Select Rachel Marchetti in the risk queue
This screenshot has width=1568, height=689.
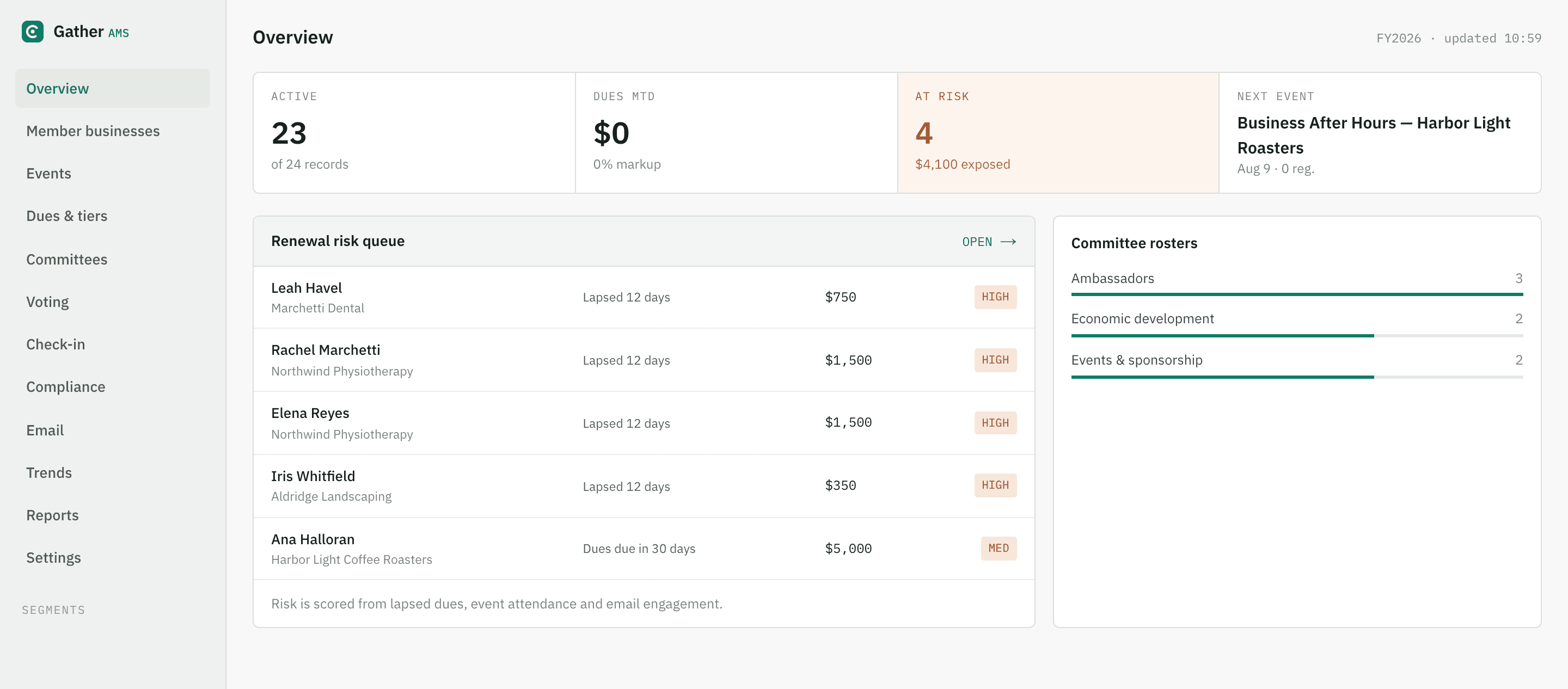(644, 360)
